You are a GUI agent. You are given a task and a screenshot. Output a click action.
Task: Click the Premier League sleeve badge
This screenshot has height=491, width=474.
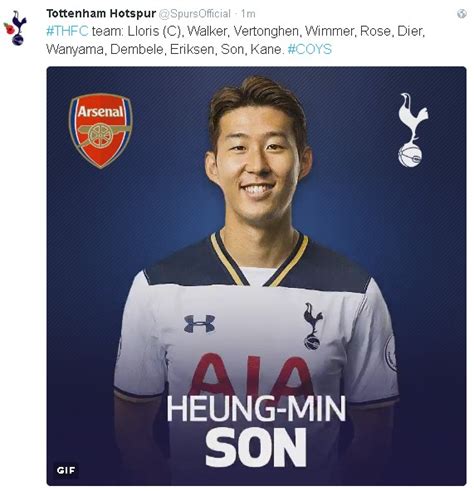[390, 353]
